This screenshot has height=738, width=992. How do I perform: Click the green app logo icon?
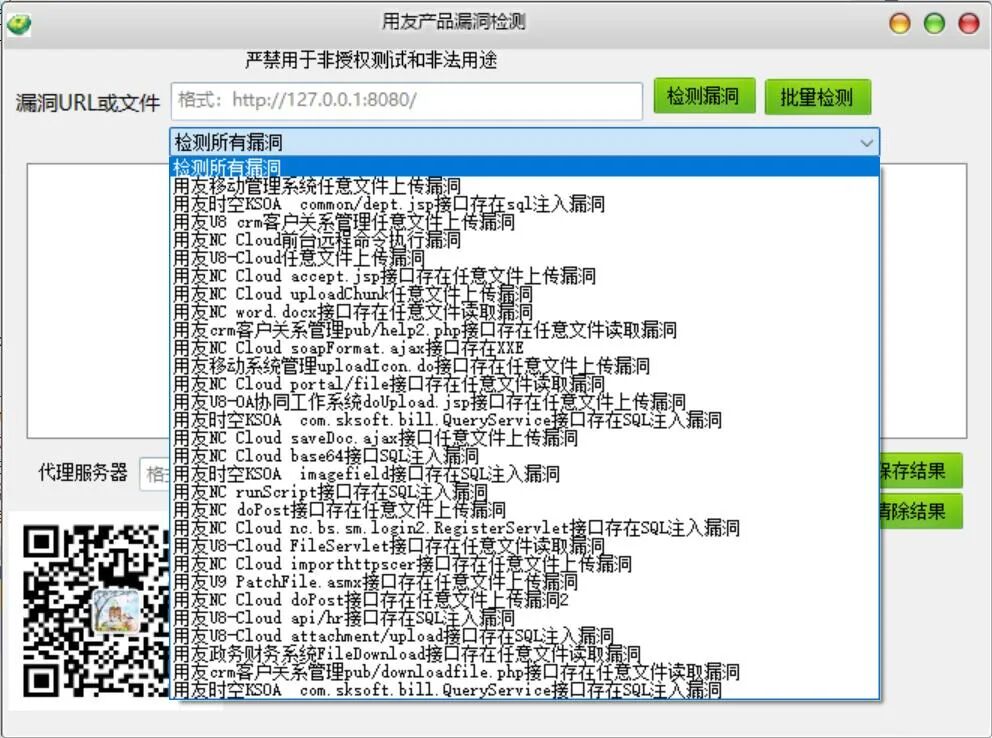18,24
